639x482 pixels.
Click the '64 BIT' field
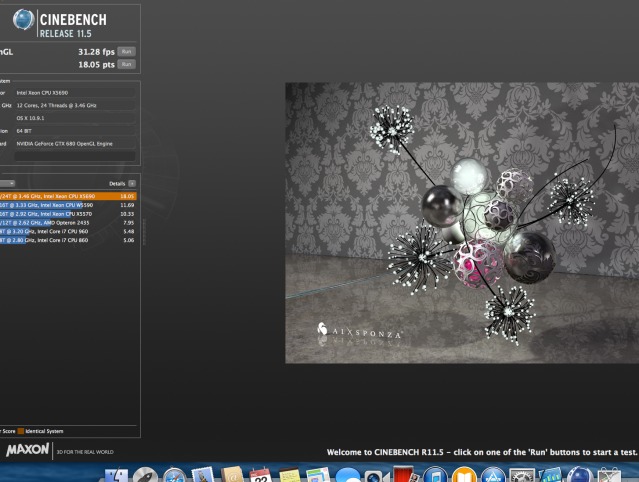point(75,131)
